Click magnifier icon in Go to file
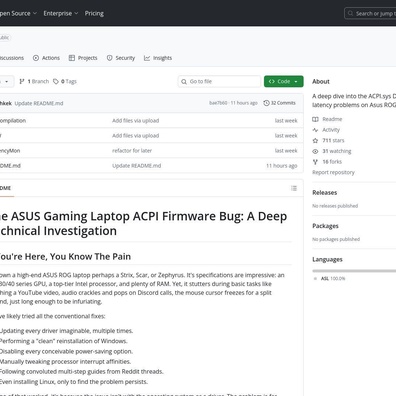Image resolution: width=396 pixels, height=396 pixels. pyautogui.click(x=184, y=81)
